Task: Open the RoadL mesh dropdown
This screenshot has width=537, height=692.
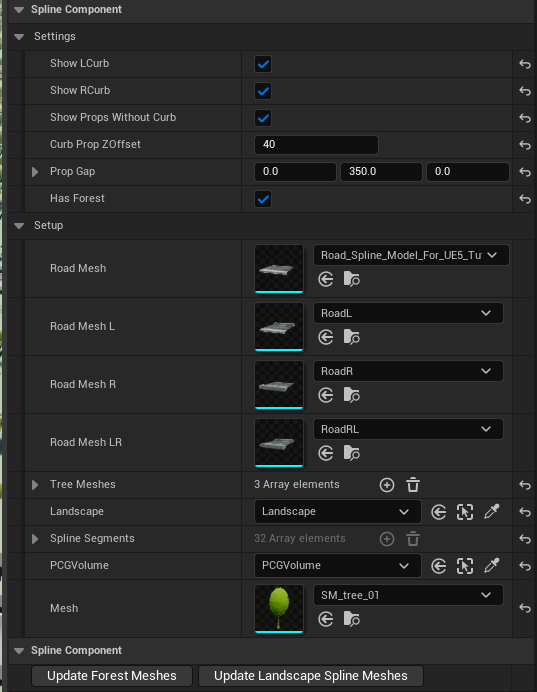Action: pyautogui.click(x=408, y=313)
